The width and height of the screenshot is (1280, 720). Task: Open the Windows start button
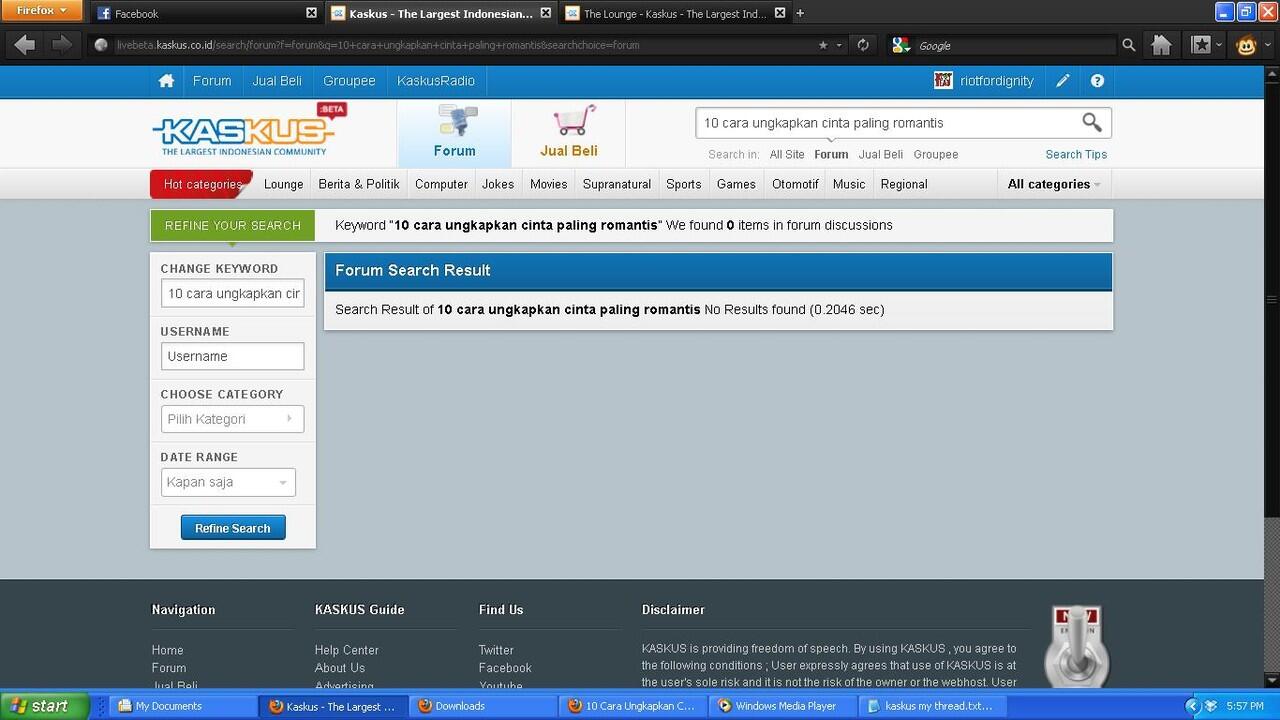pos(43,705)
